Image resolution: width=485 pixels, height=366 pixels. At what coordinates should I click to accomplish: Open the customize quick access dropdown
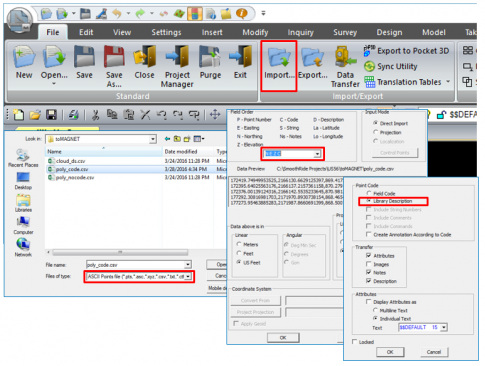[263, 13]
